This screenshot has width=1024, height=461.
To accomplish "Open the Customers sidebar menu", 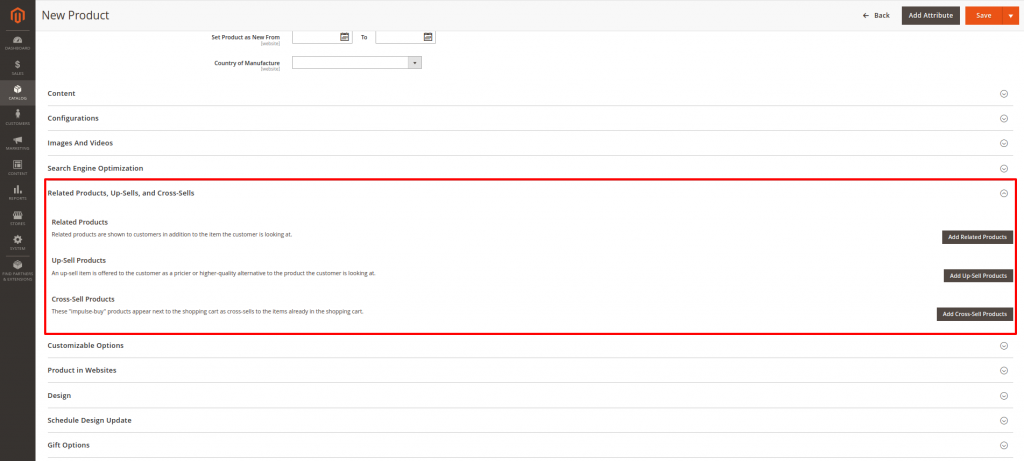I will 17,117.
